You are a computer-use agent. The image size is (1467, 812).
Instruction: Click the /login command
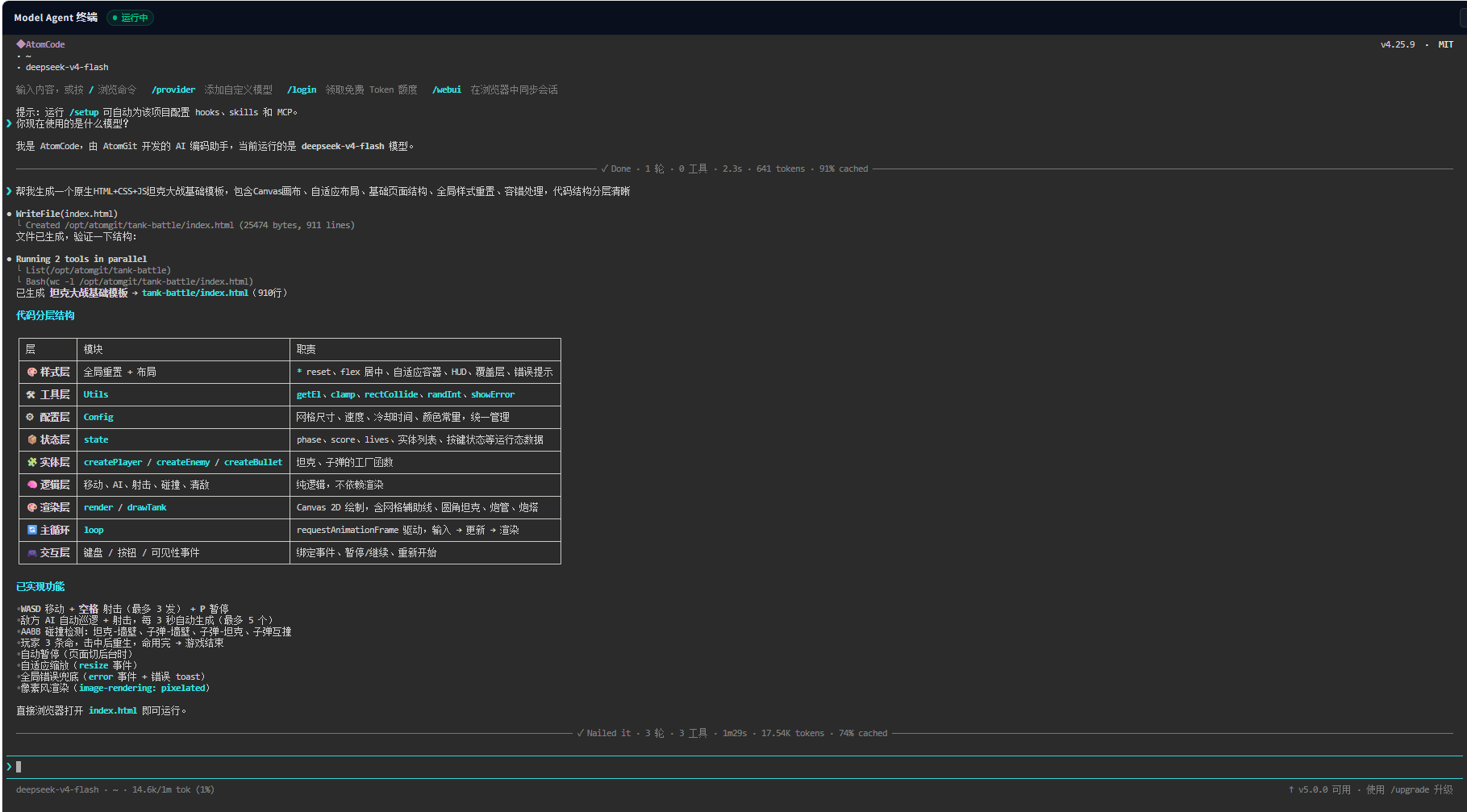click(x=301, y=90)
